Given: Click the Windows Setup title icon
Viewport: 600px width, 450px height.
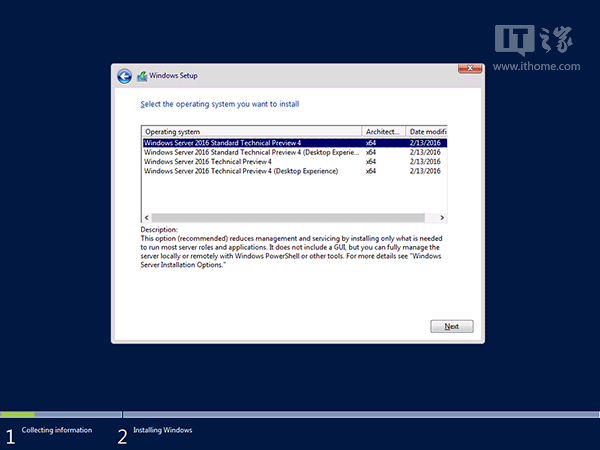Looking at the screenshot, I should [142, 76].
